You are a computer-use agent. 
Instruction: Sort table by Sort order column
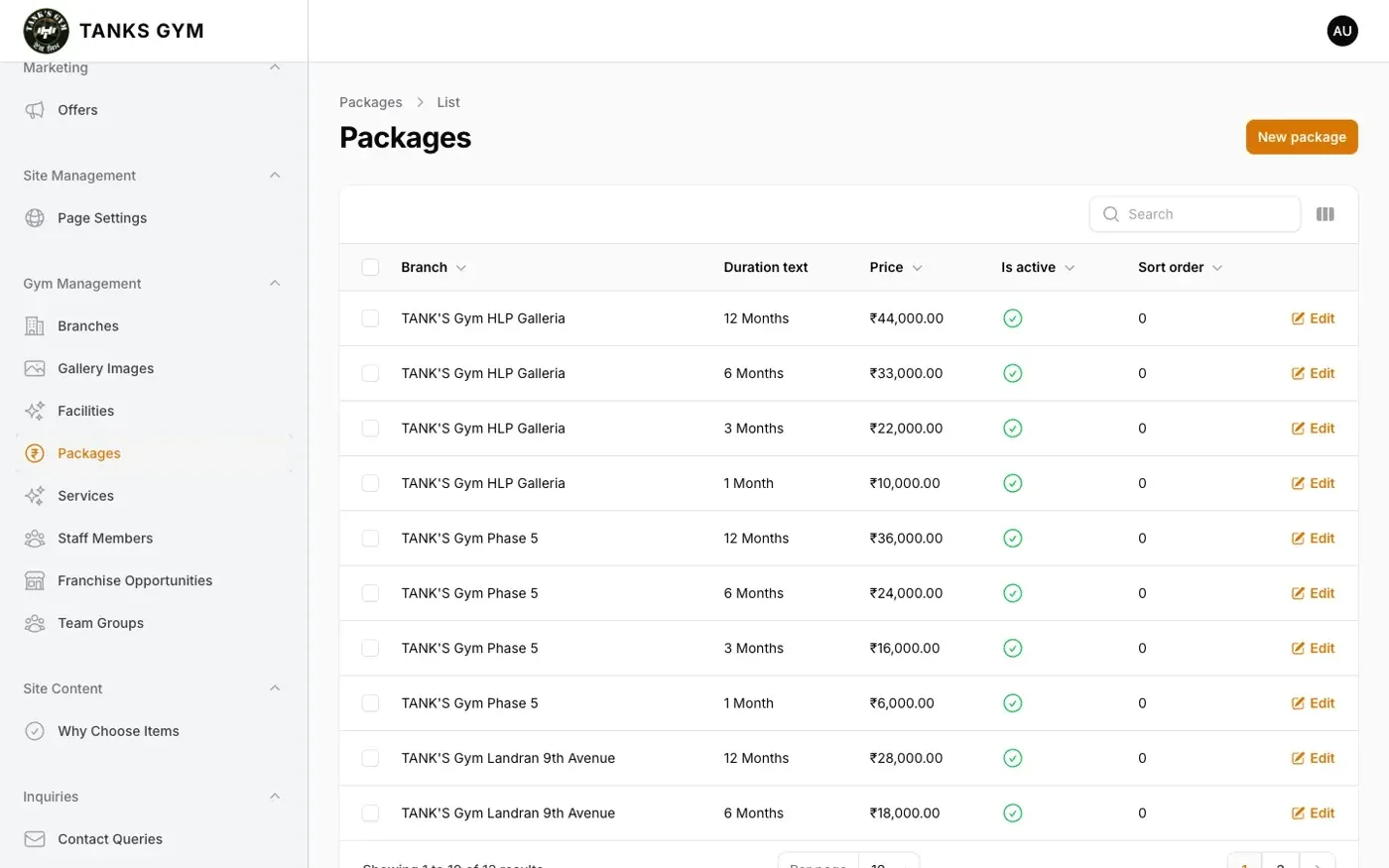(1181, 268)
